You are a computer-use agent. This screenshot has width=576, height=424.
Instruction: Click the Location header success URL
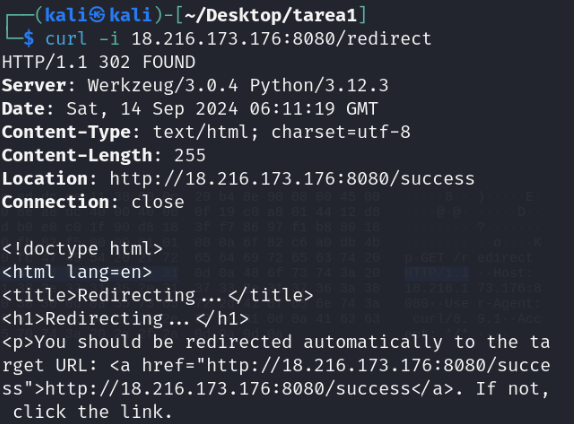pos(292,179)
